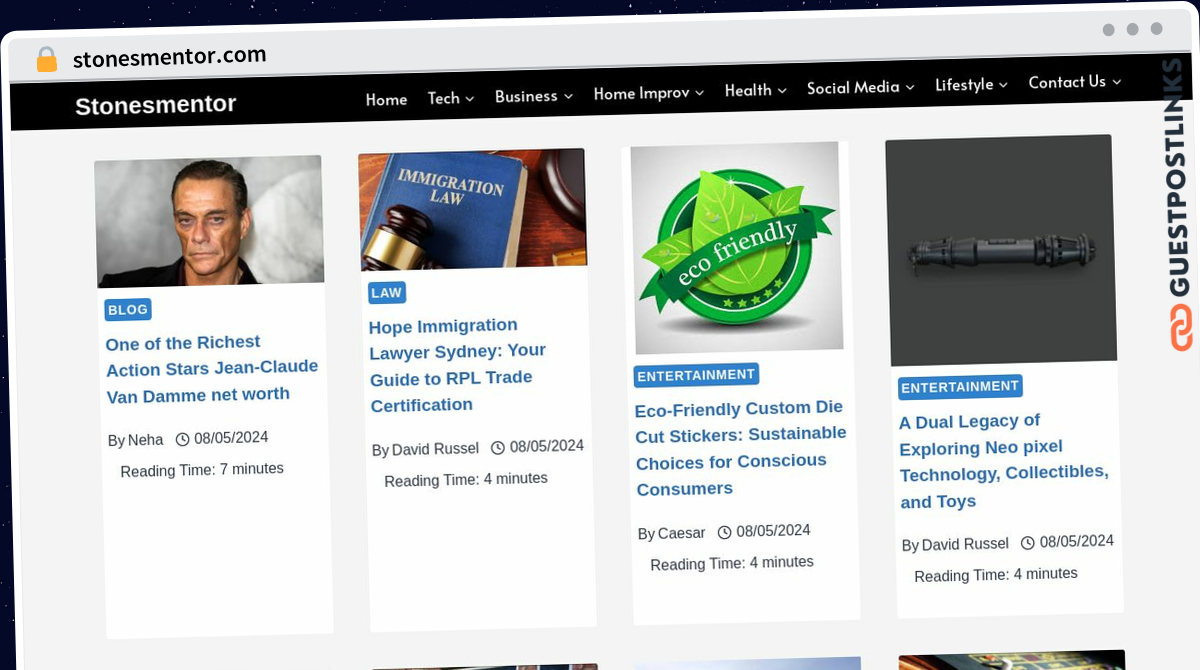The width and height of the screenshot is (1200, 670).
Task: Open ENTERTAINMENT tag on Eco-Friendly stickers card
Action: (696, 376)
